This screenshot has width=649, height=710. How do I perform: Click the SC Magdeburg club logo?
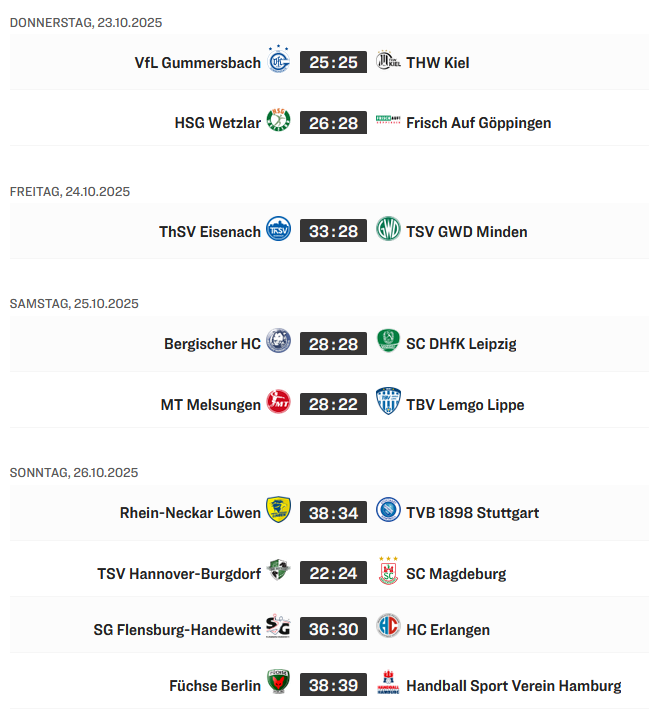(388, 572)
